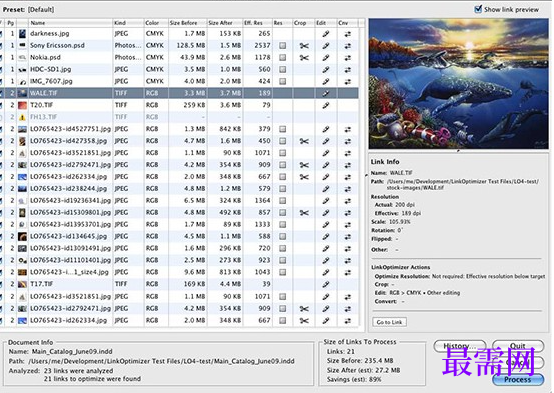Click the thumbnail of the darkness.jpg row
Image resolution: width=554 pixels, height=393 pixels.
(x=22, y=34)
